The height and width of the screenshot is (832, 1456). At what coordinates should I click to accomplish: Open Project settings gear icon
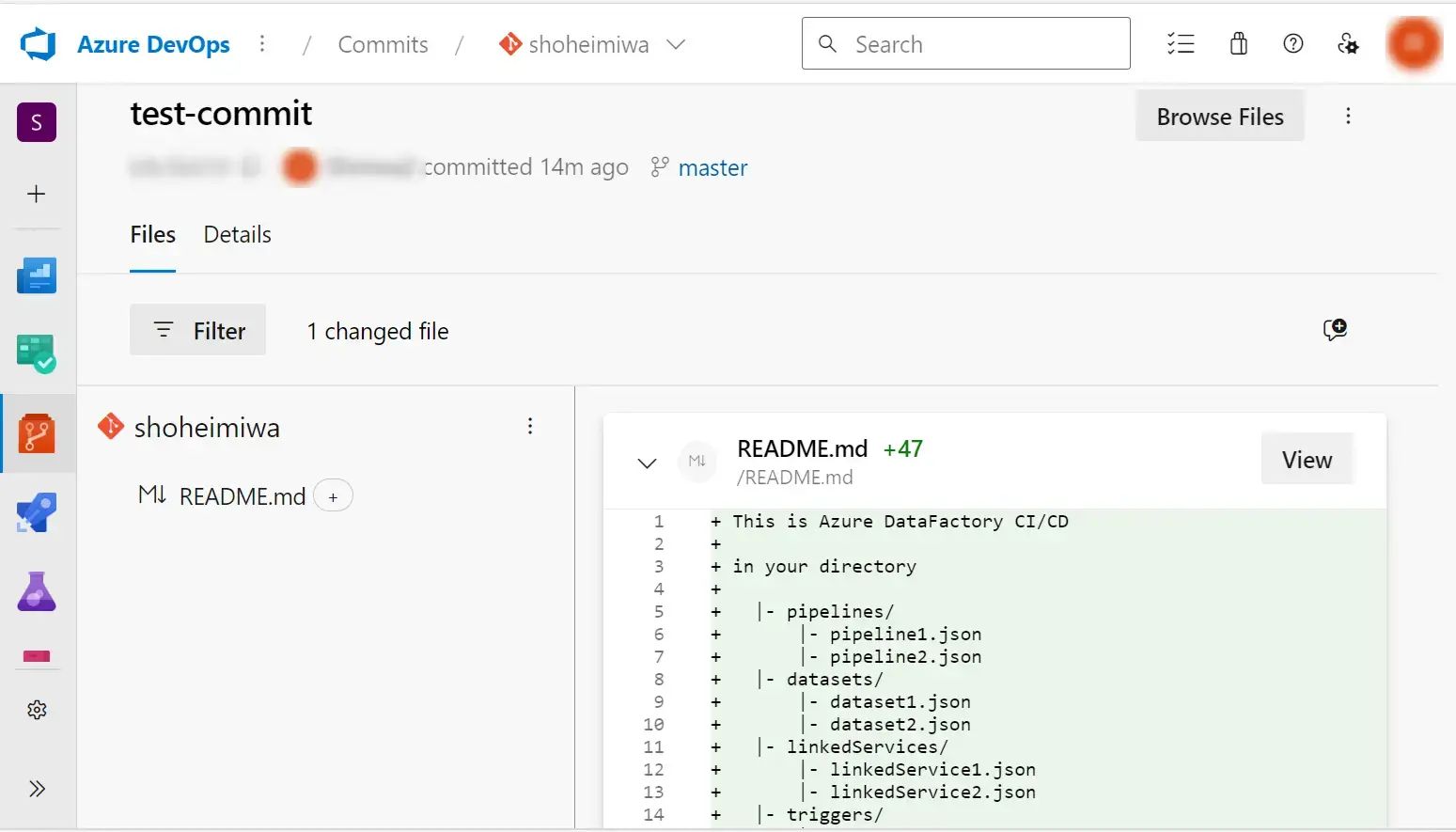[37, 710]
